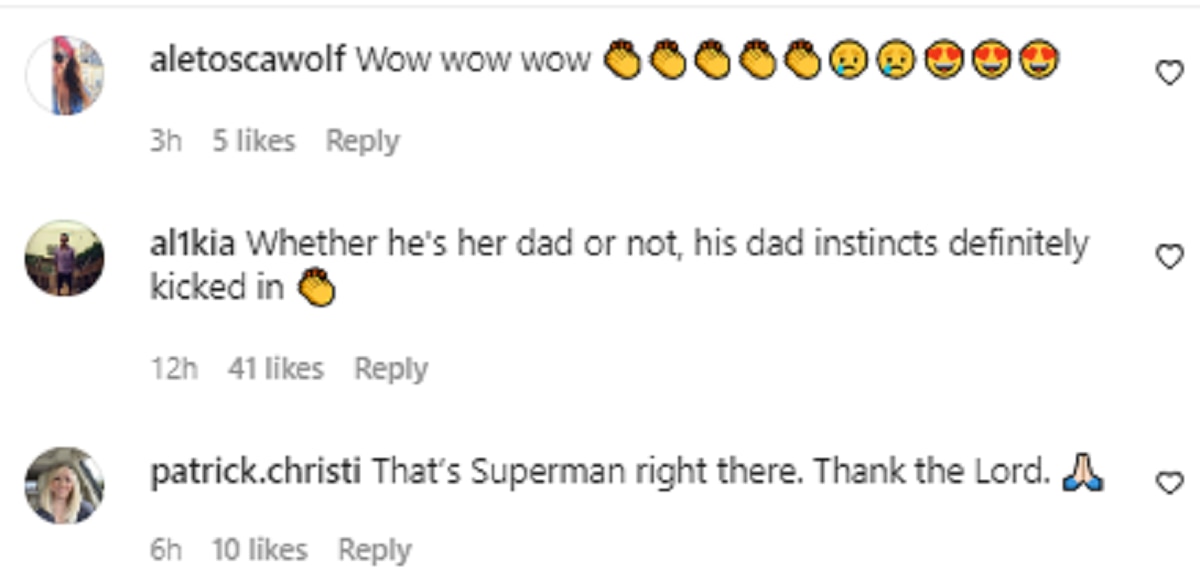Image resolution: width=1200 pixels, height=582 pixels.
Task: View the 10 likes list
Action: click(259, 549)
